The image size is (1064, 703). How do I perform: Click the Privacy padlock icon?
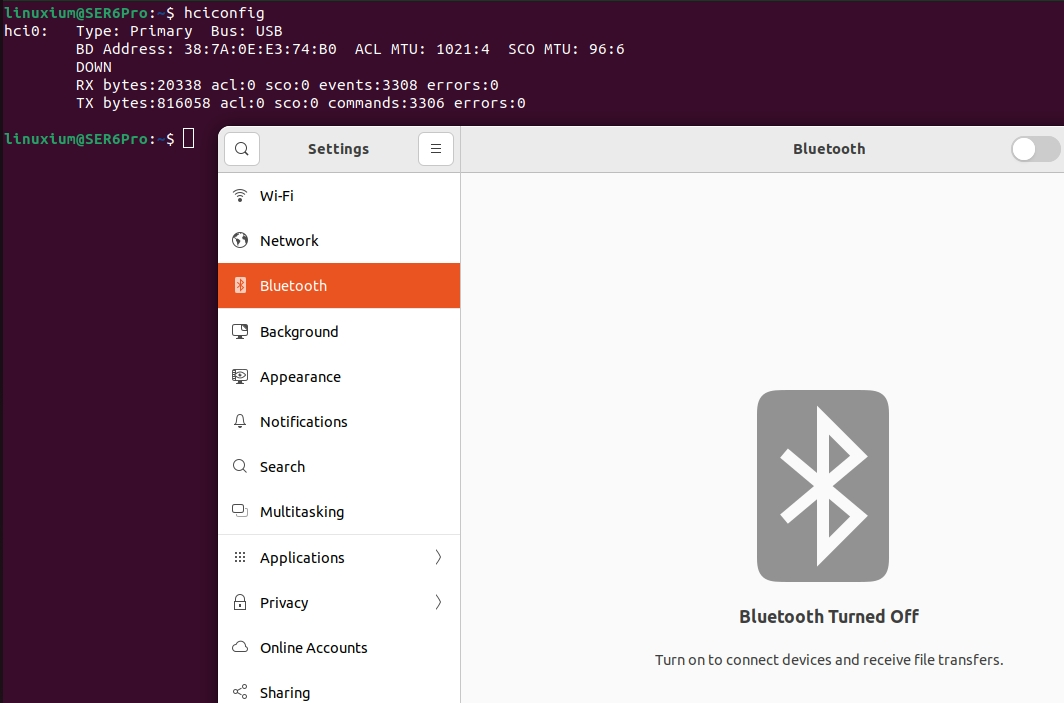click(240, 602)
